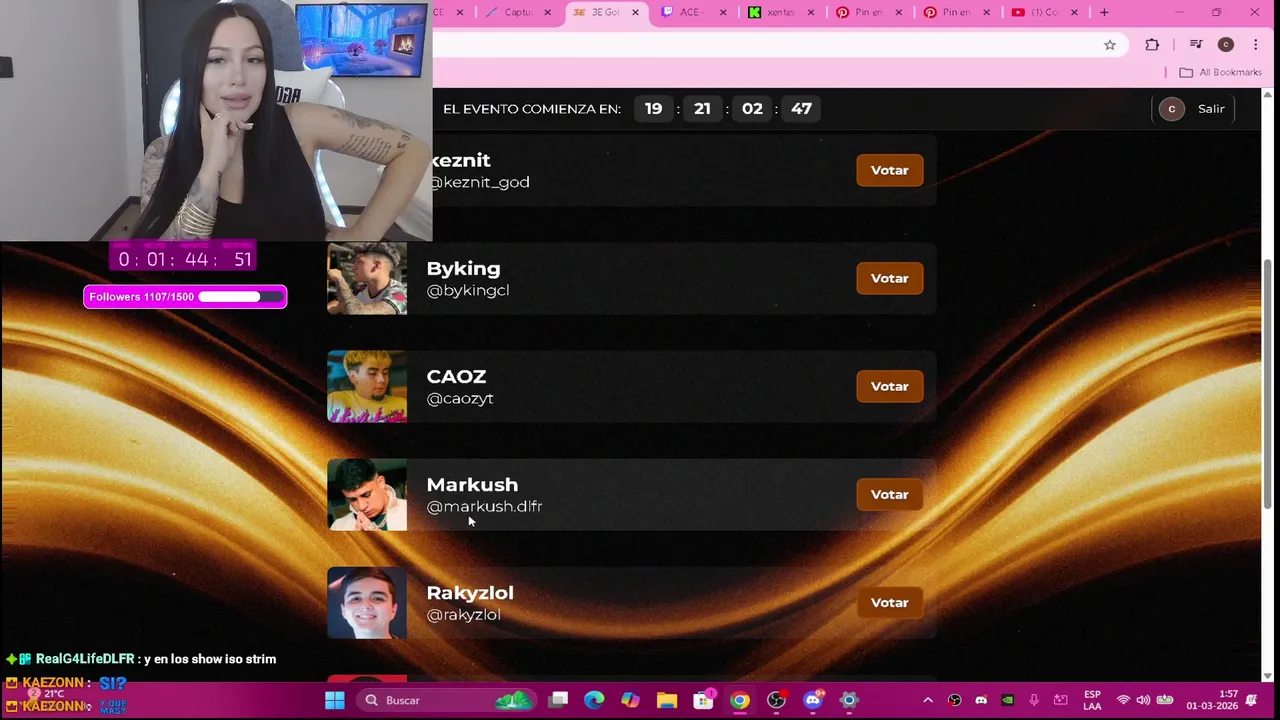The image size is (1280, 720).
Task: Open CAOZ's profile photo
Action: pyautogui.click(x=367, y=386)
